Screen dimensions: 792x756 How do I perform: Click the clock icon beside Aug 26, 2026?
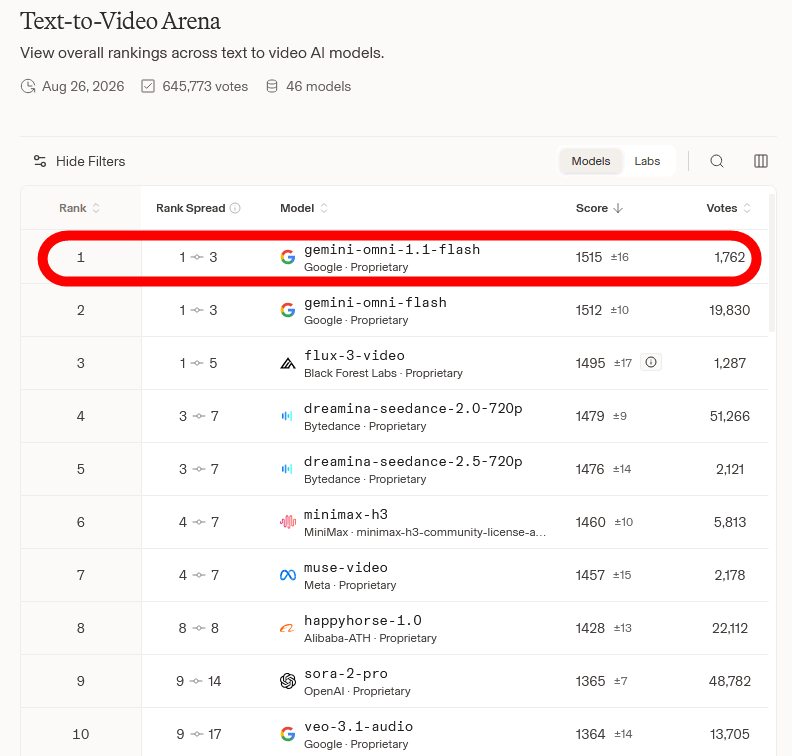click(x=28, y=86)
